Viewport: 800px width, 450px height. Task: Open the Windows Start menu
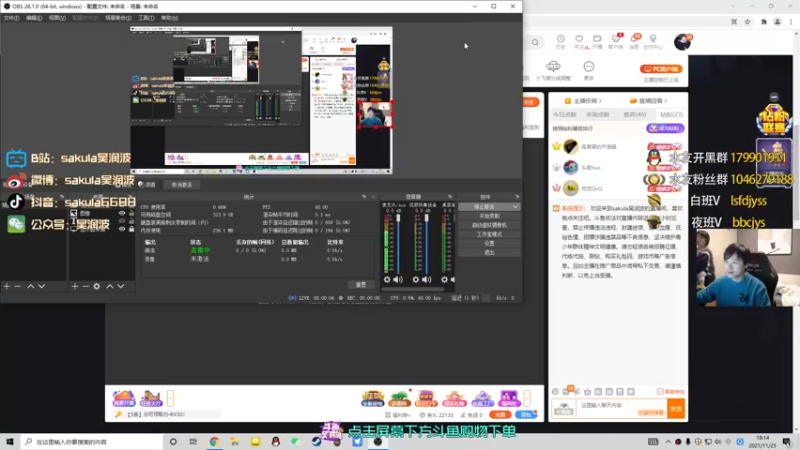10,441
